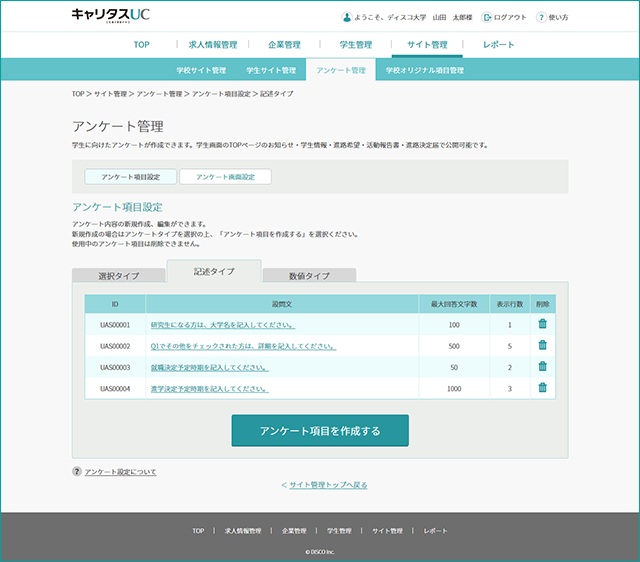This screenshot has width=640, height=562.
Task: Click アンケート項目設定 in breadcrumb
Action: (221, 94)
